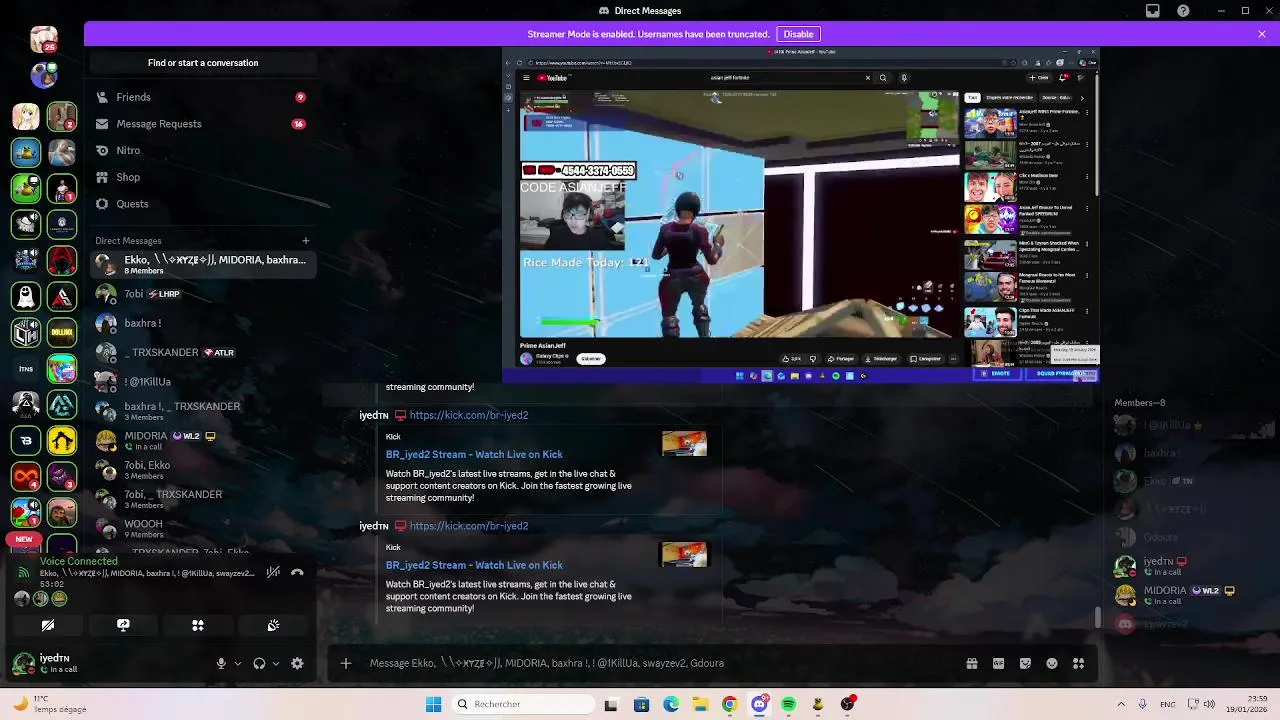The image size is (1280, 720).
Task: Select iyedTN in the members list
Action: (x=1191, y=566)
